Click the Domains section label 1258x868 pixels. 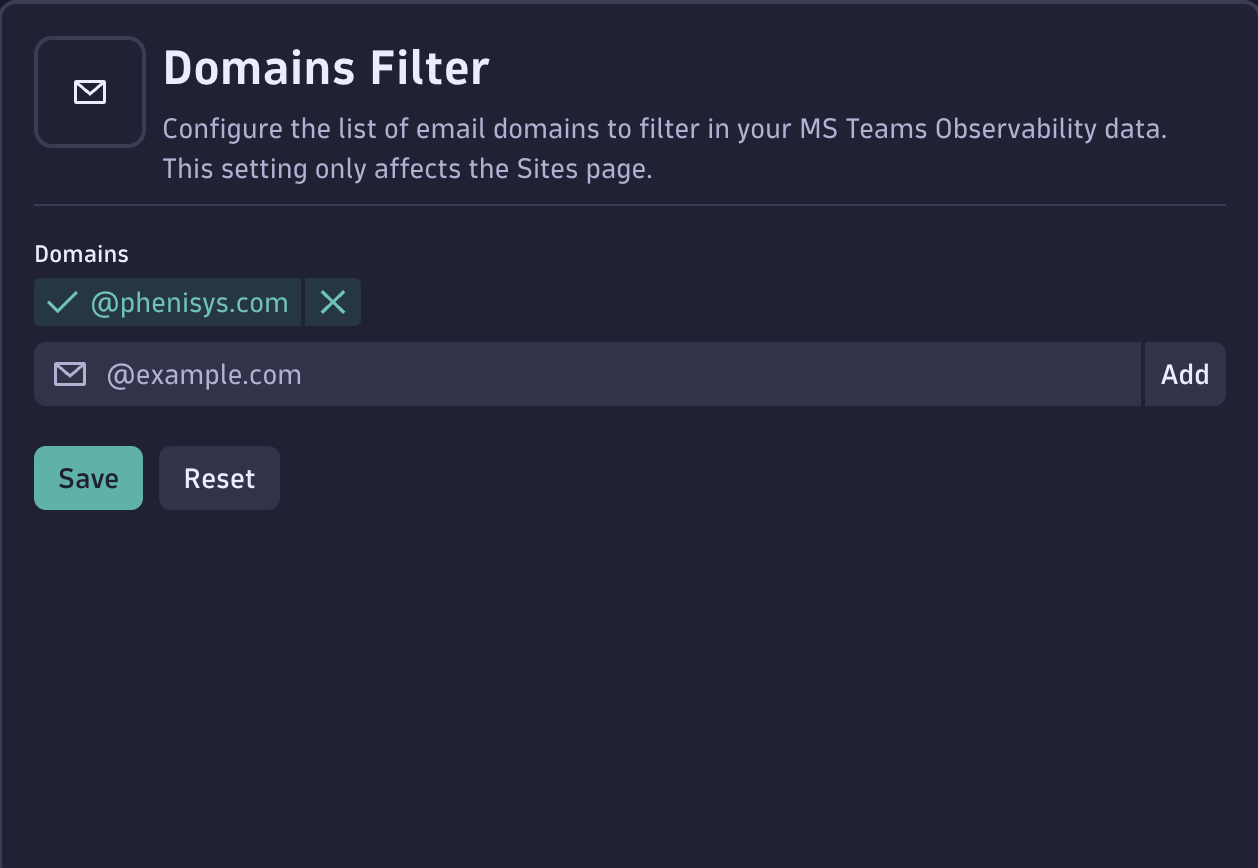tap(81, 253)
